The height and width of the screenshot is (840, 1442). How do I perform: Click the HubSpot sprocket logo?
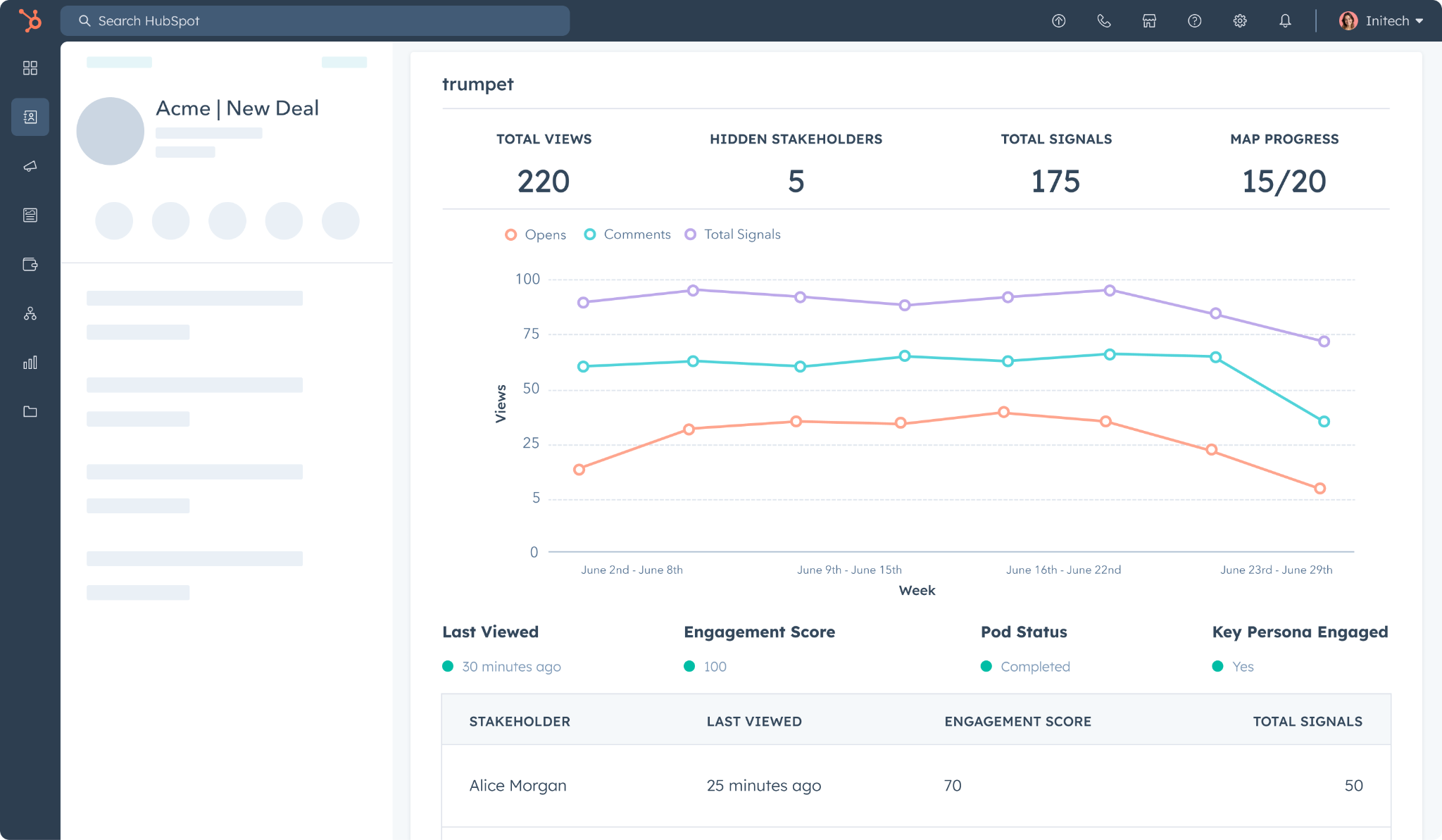[30, 20]
